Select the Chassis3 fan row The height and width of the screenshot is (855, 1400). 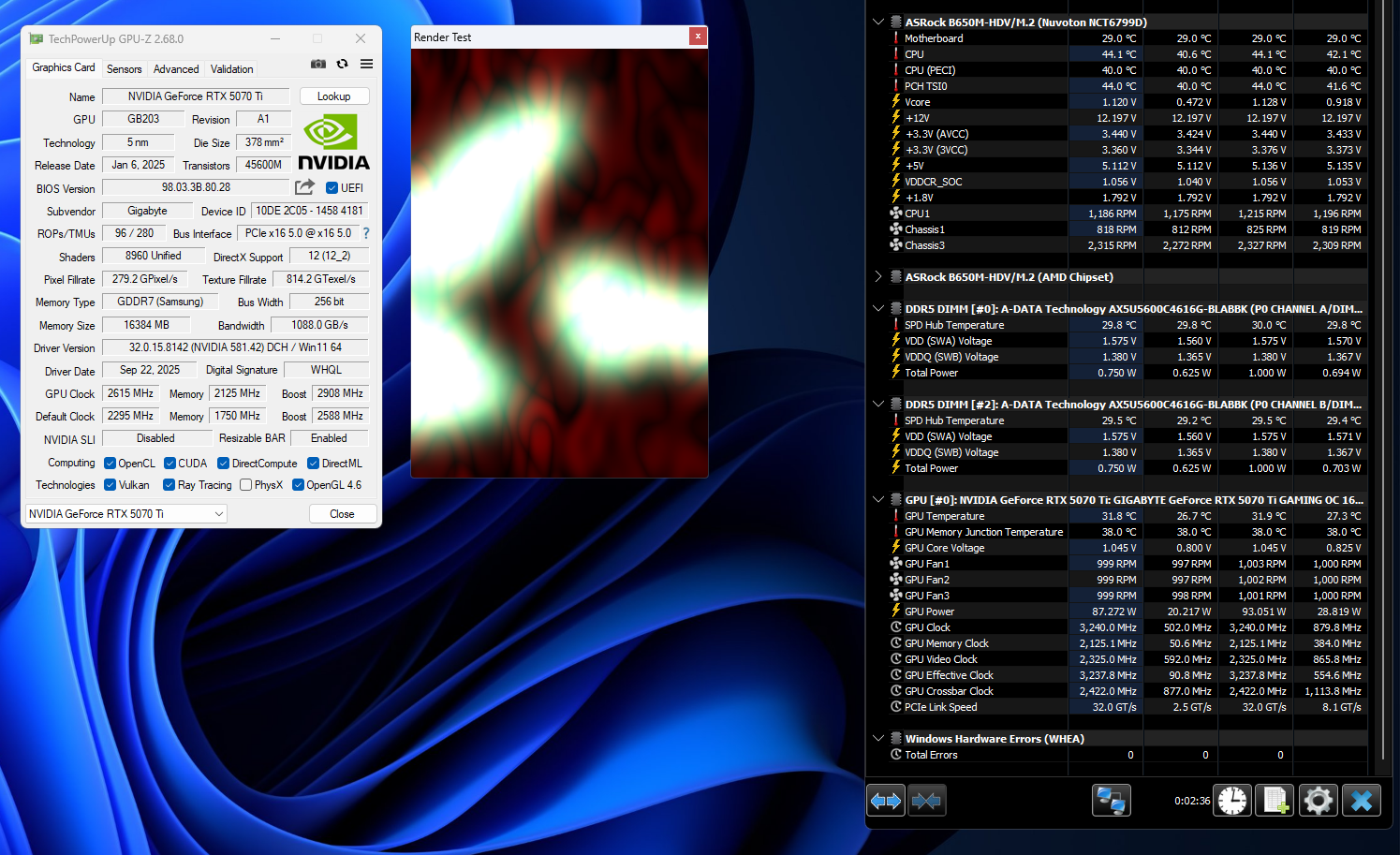[1127, 245]
